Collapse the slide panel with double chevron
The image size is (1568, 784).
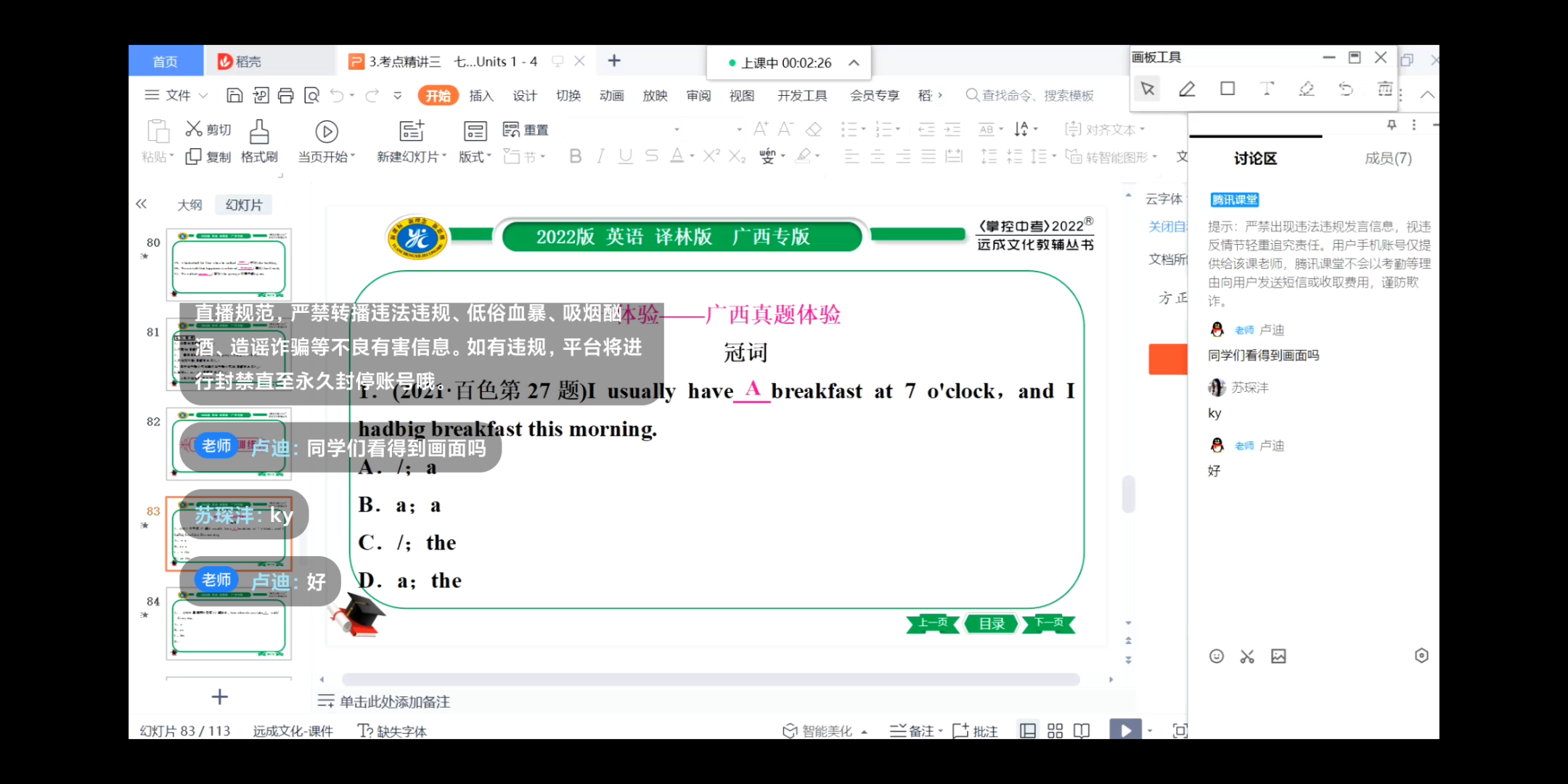pos(142,204)
